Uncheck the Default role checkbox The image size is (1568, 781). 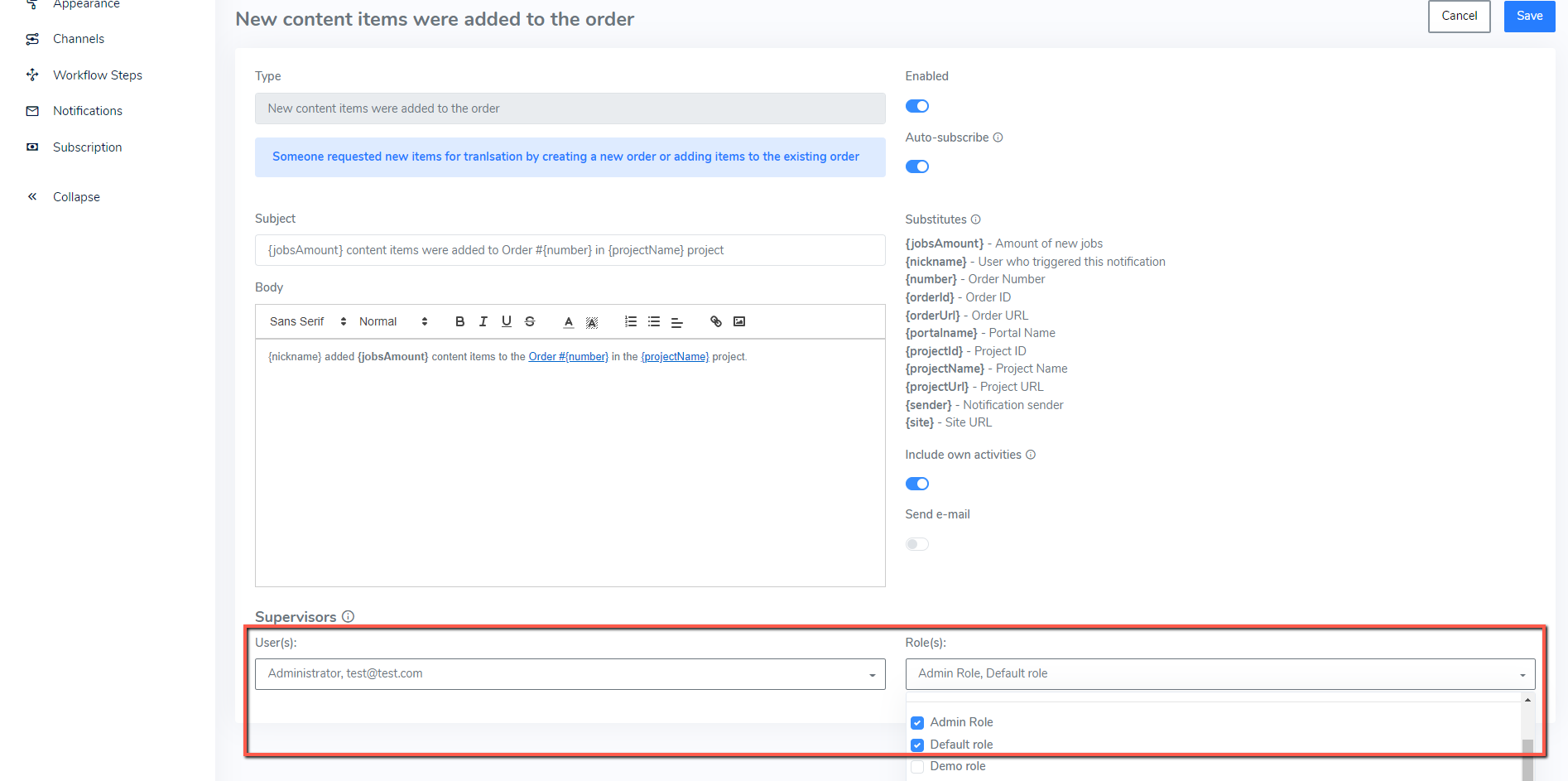[917, 745]
